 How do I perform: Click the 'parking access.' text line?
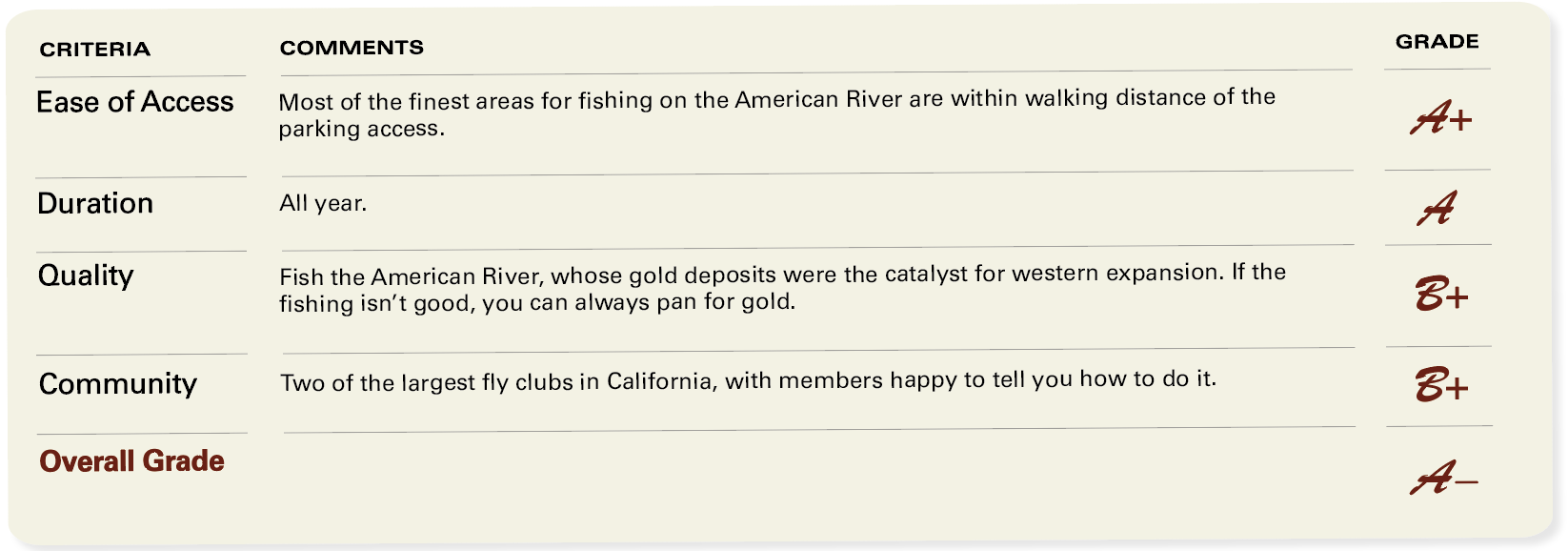pos(361,129)
